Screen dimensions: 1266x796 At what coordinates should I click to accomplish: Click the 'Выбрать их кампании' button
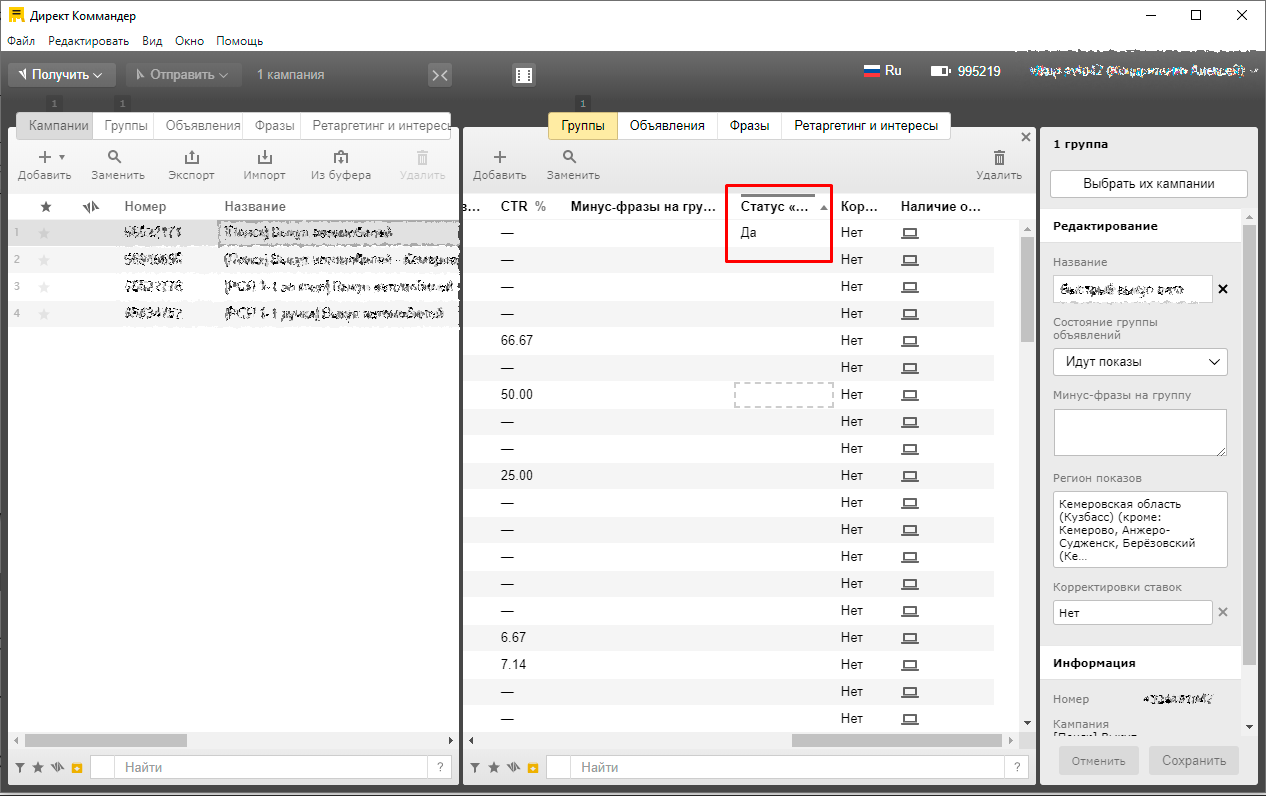pyautogui.click(x=1148, y=184)
